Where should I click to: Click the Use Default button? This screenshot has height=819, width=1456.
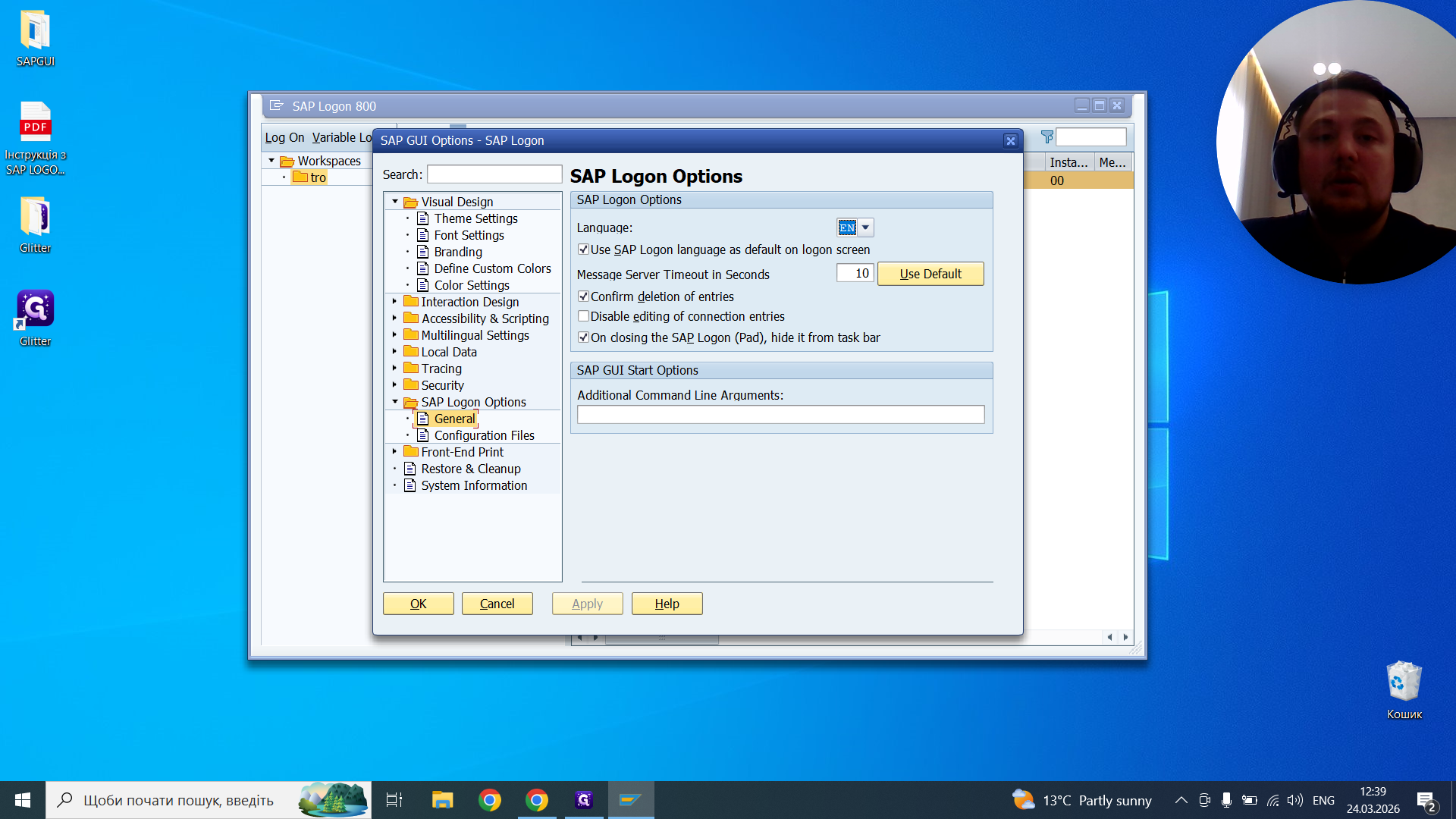click(x=930, y=274)
